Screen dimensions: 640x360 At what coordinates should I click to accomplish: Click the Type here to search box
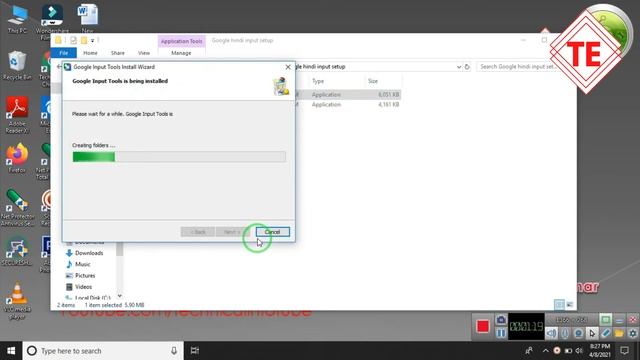click(x=103, y=351)
